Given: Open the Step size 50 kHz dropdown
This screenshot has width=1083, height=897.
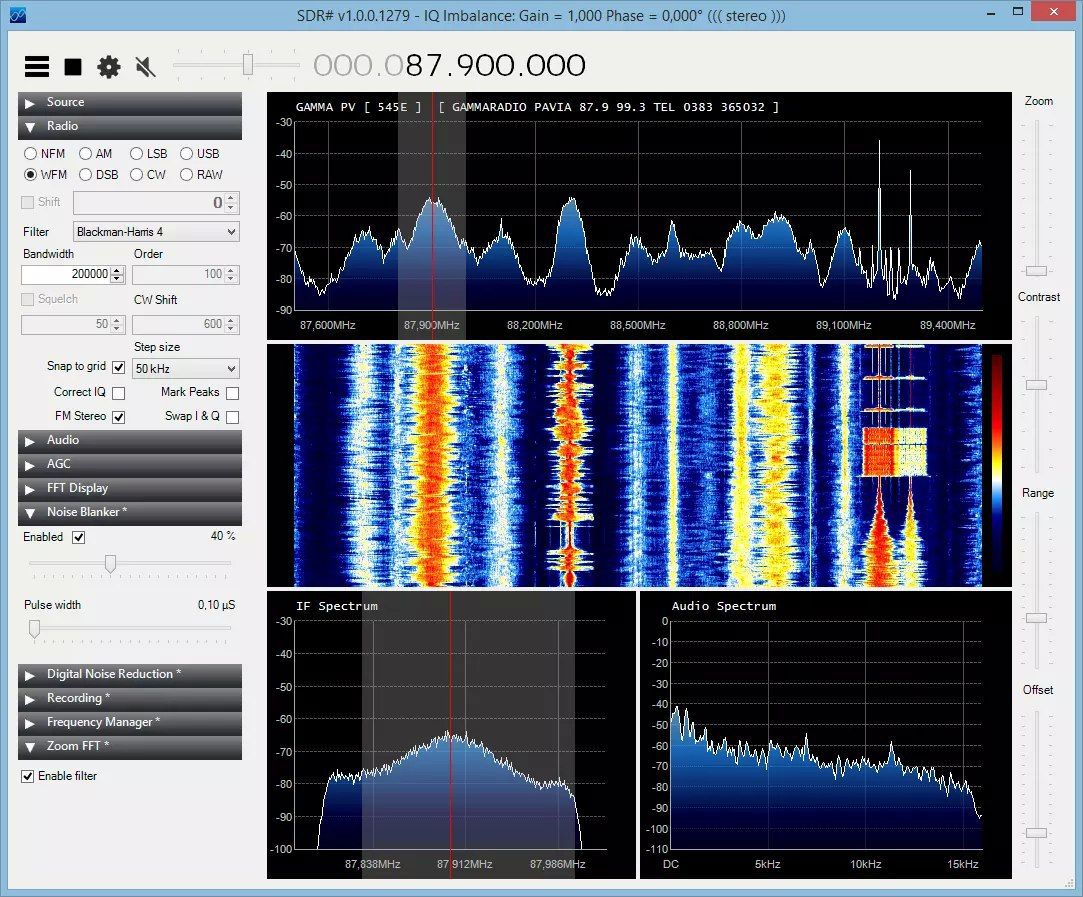Looking at the screenshot, I should pos(186,369).
